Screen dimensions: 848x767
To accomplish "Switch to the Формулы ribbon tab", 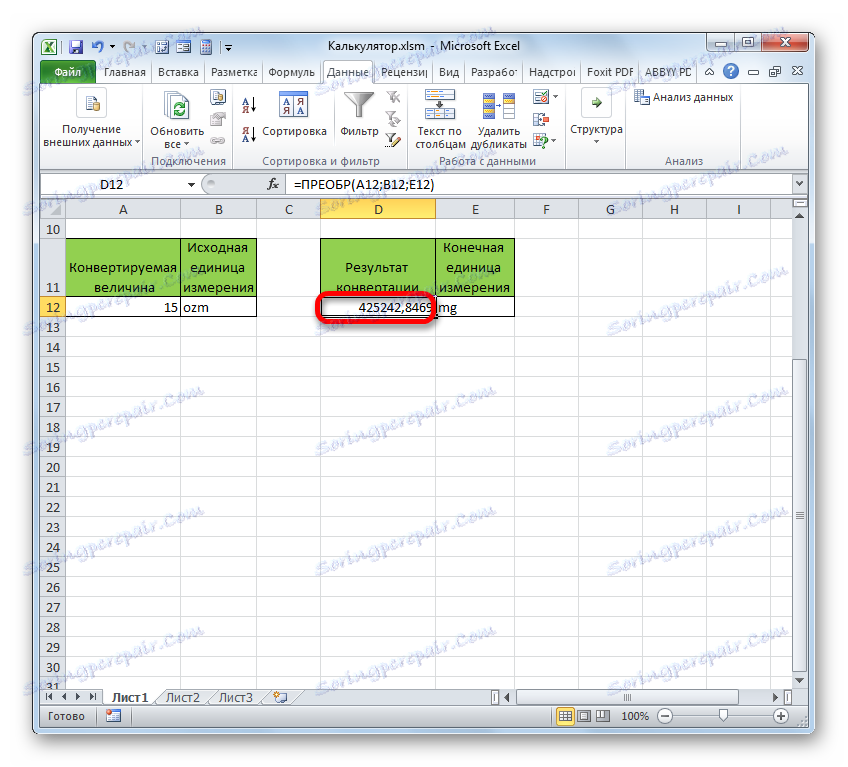I will coord(291,72).
